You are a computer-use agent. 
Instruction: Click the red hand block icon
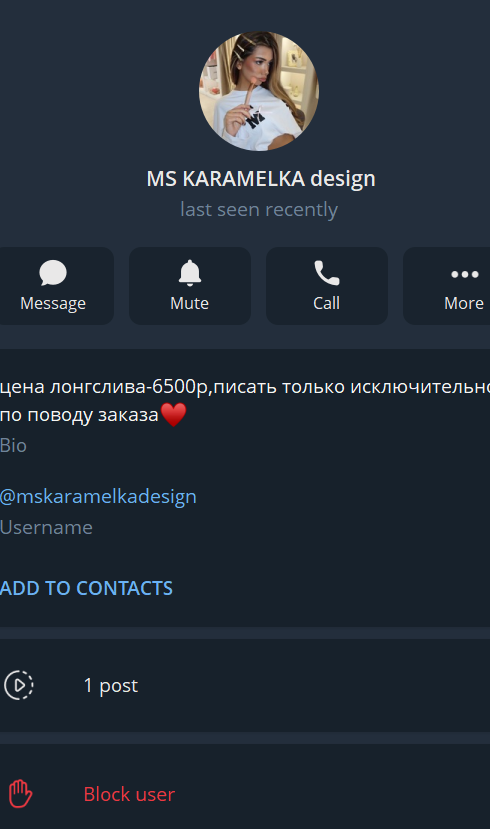(20, 794)
